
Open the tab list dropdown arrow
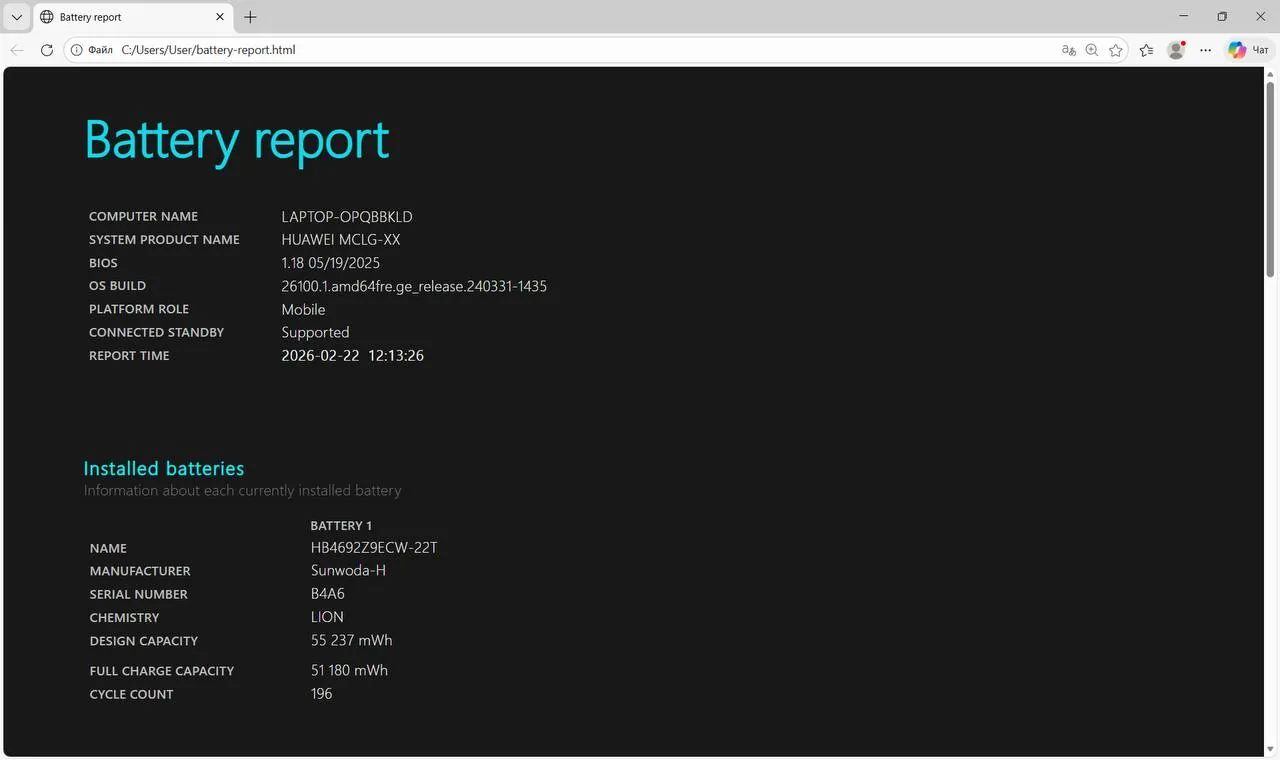tap(16, 17)
